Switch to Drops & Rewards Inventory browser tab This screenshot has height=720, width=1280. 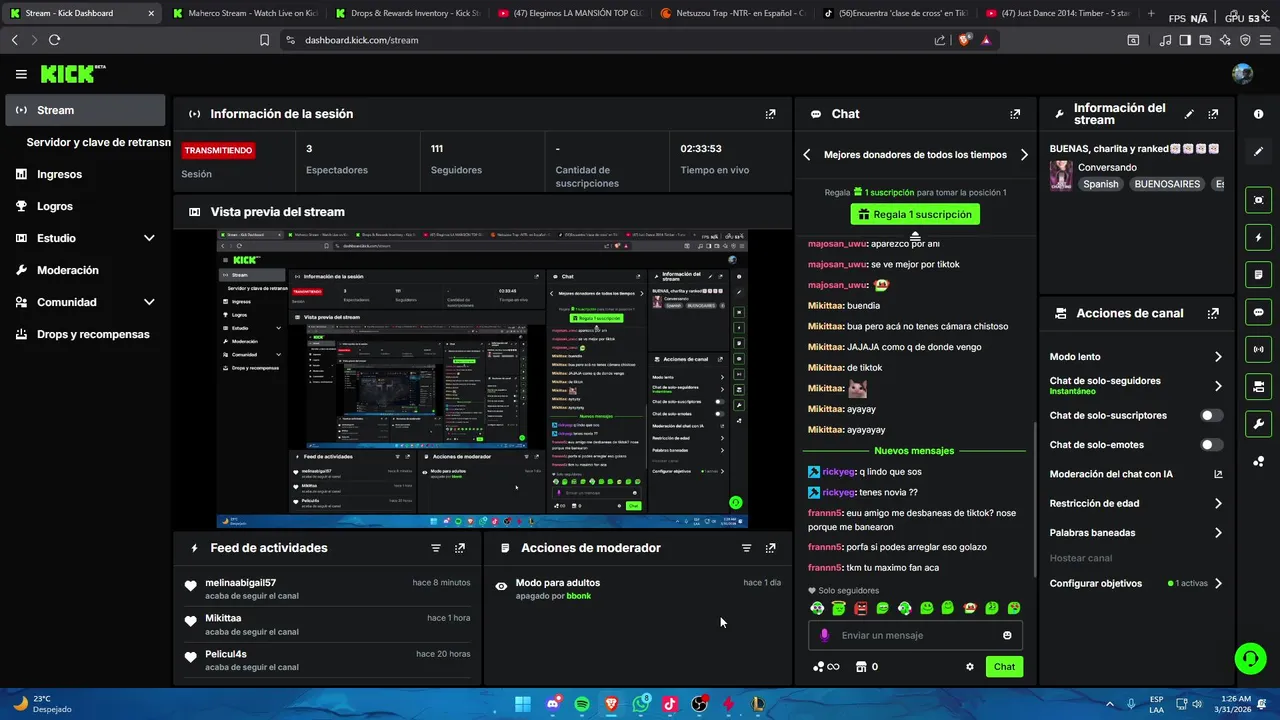pos(407,14)
